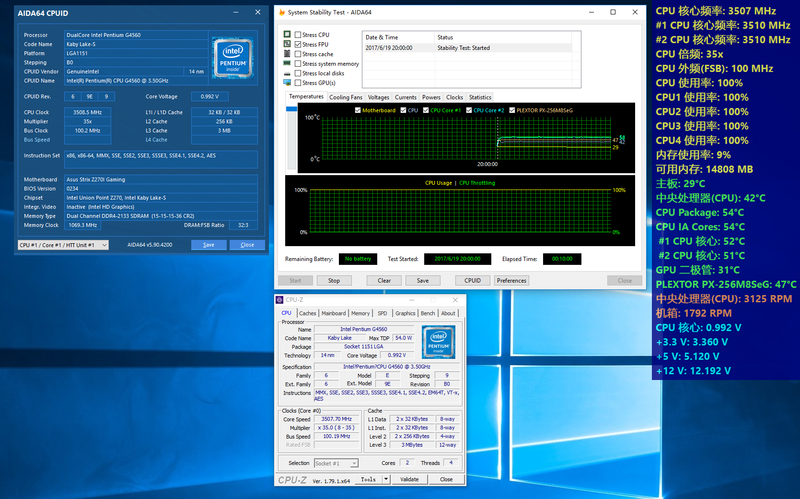Click the CPU chip icon beside Stress CPU

pos(287,34)
